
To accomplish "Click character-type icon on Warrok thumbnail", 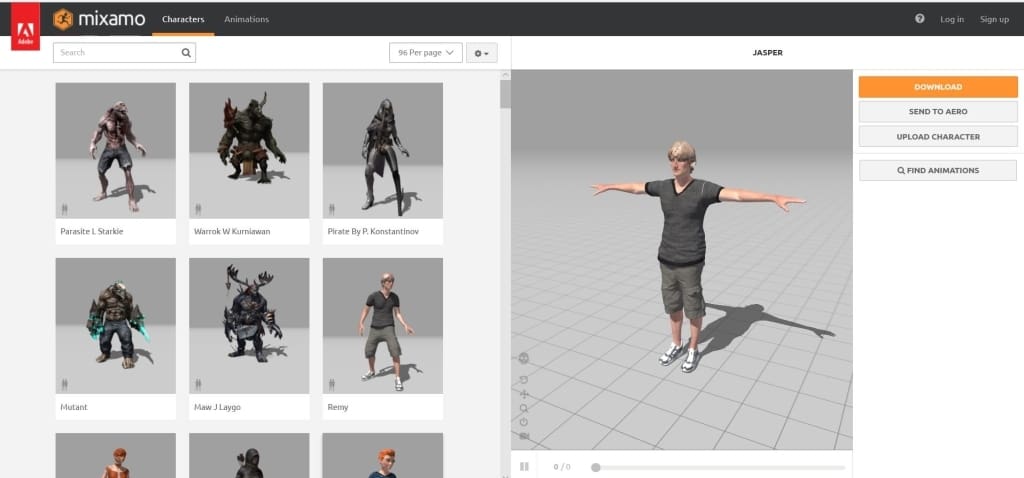I will coord(198,209).
